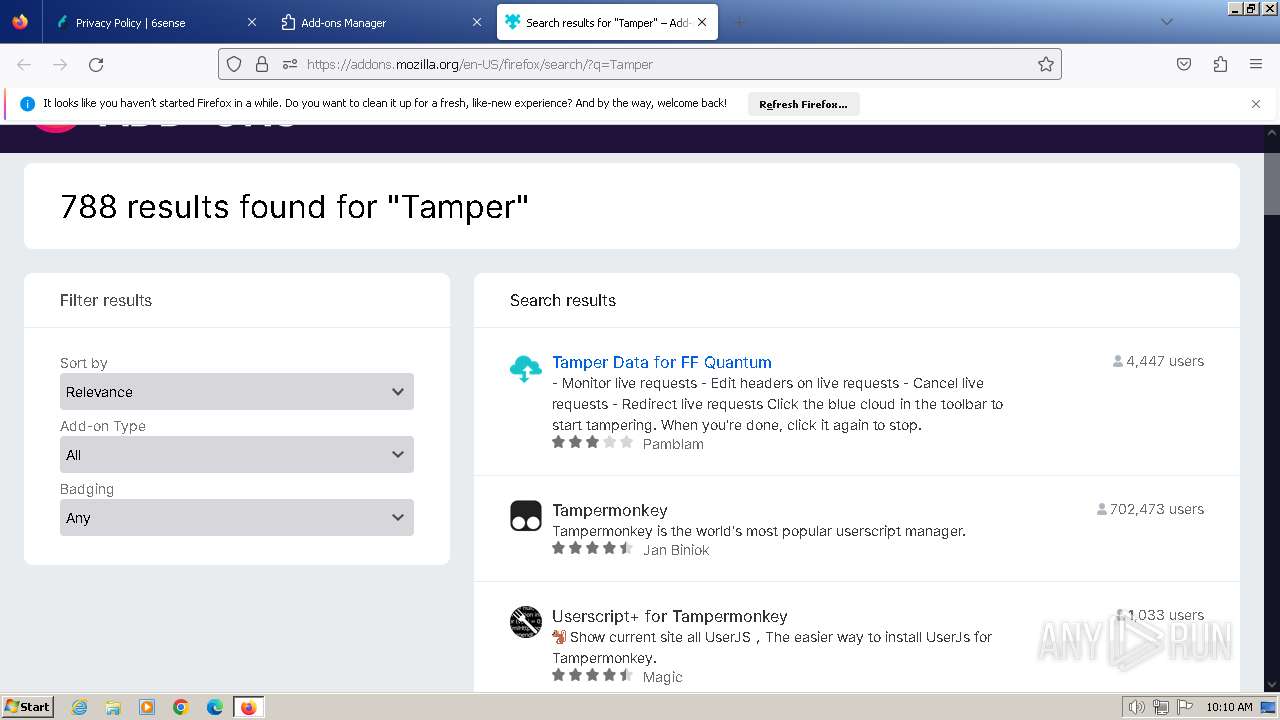
Task: Click the volume speaker tray icon
Action: click(1137, 707)
